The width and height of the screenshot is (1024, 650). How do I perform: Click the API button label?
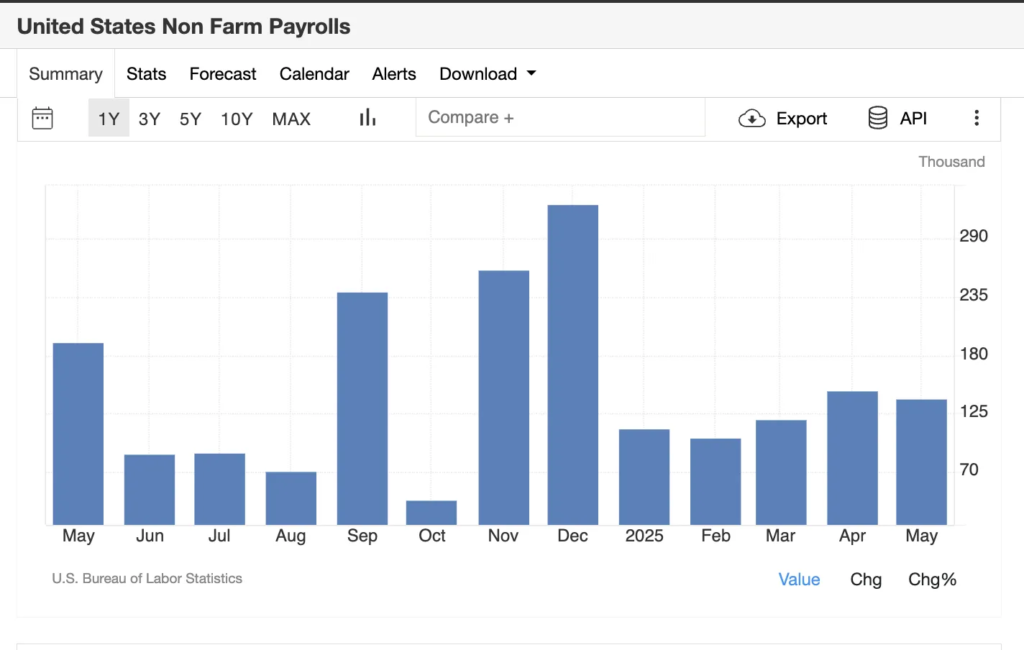coord(913,118)
